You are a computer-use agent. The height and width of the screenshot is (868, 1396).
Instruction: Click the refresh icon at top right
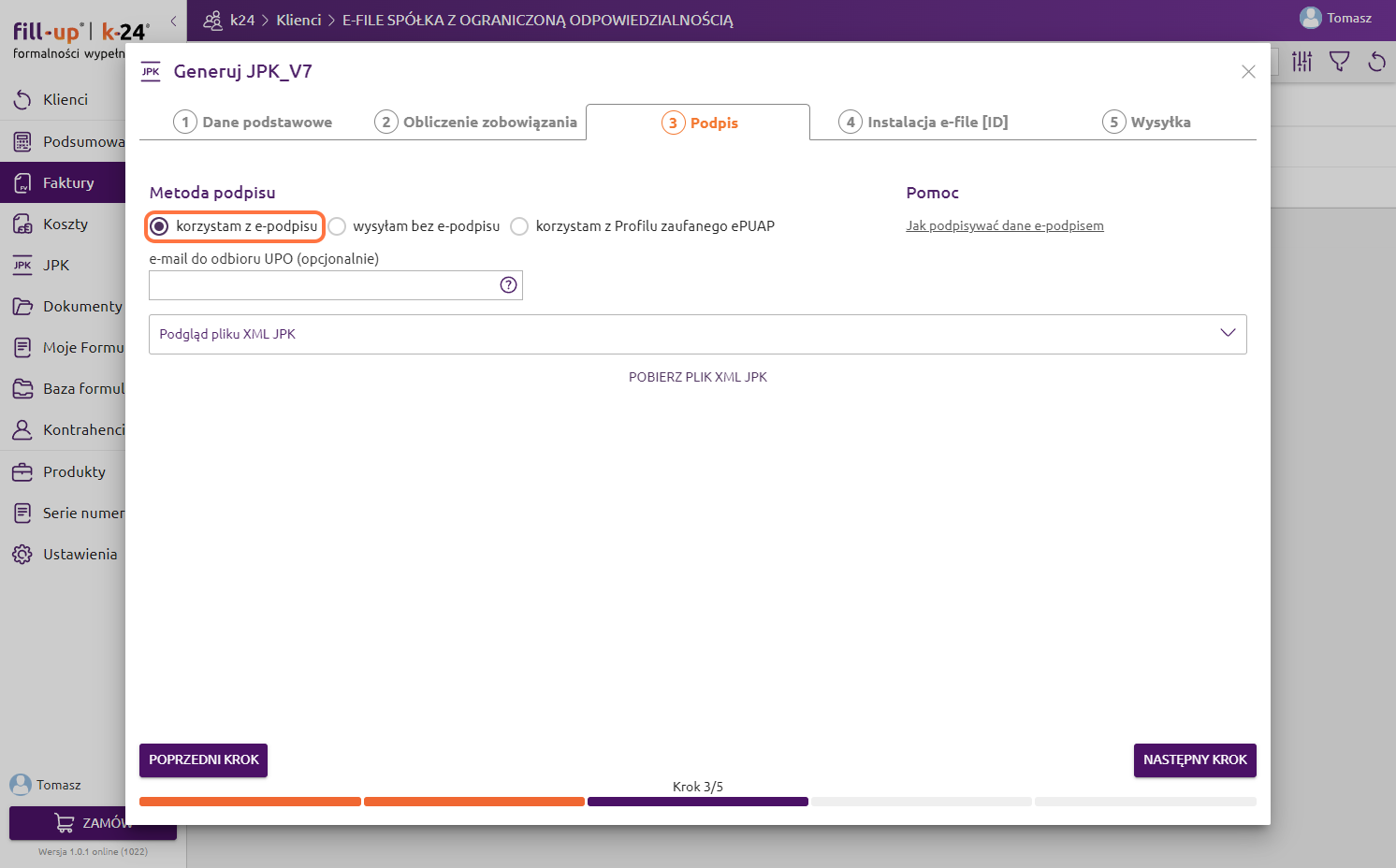pyautogui.click(x=1376, y=63)
